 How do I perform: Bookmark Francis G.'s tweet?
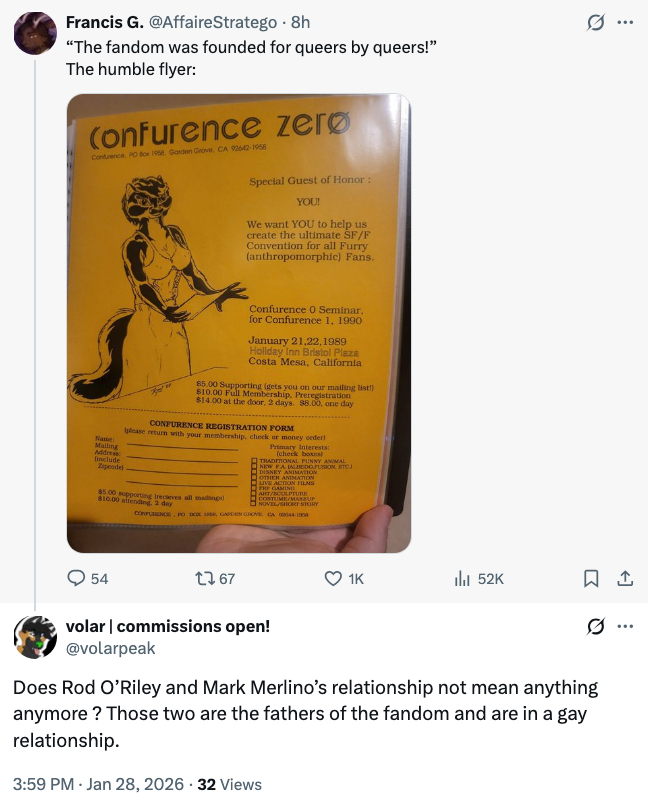591,578
